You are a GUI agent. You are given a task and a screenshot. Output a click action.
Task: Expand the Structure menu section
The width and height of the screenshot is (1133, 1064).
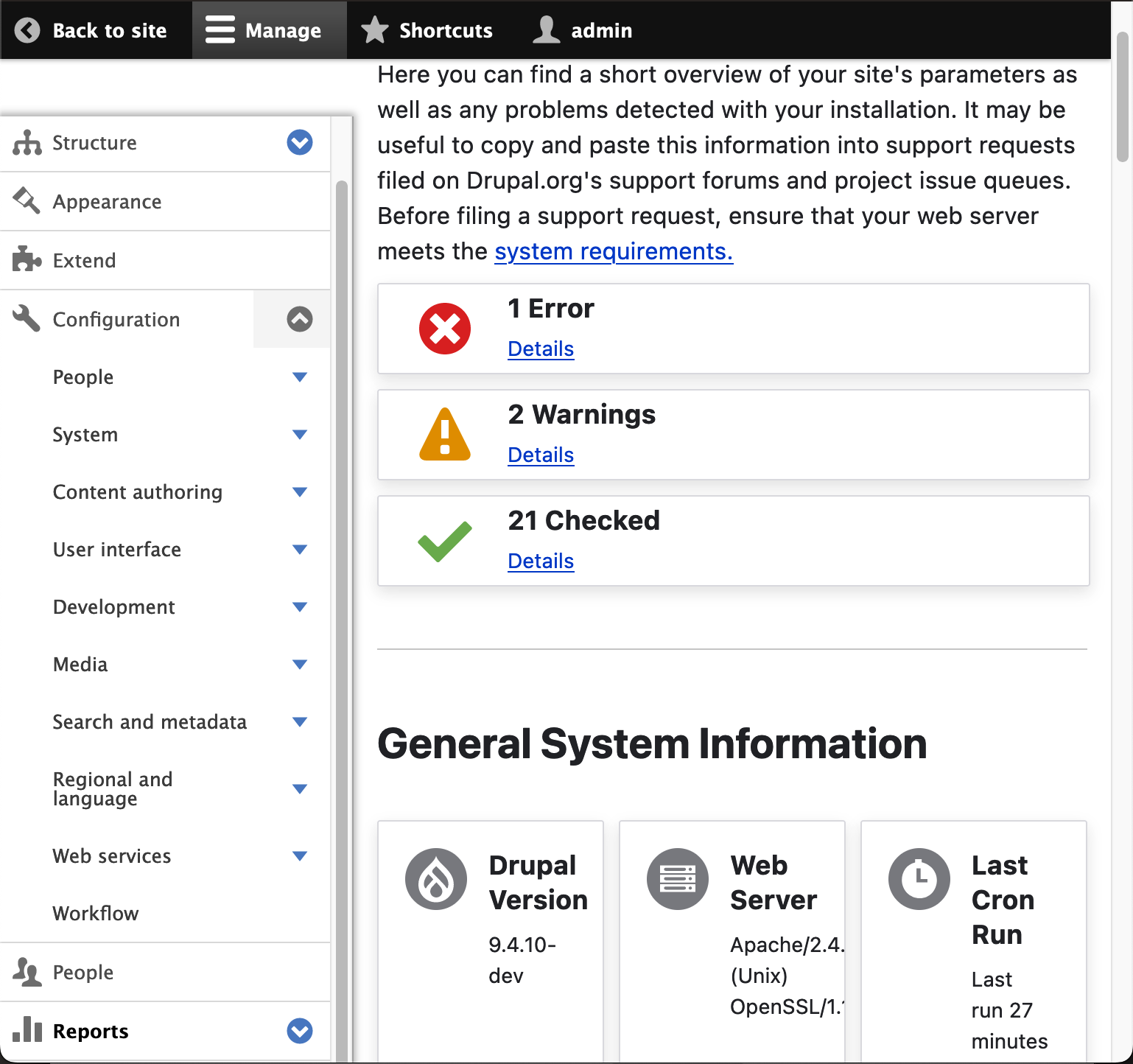pos(299,142)
